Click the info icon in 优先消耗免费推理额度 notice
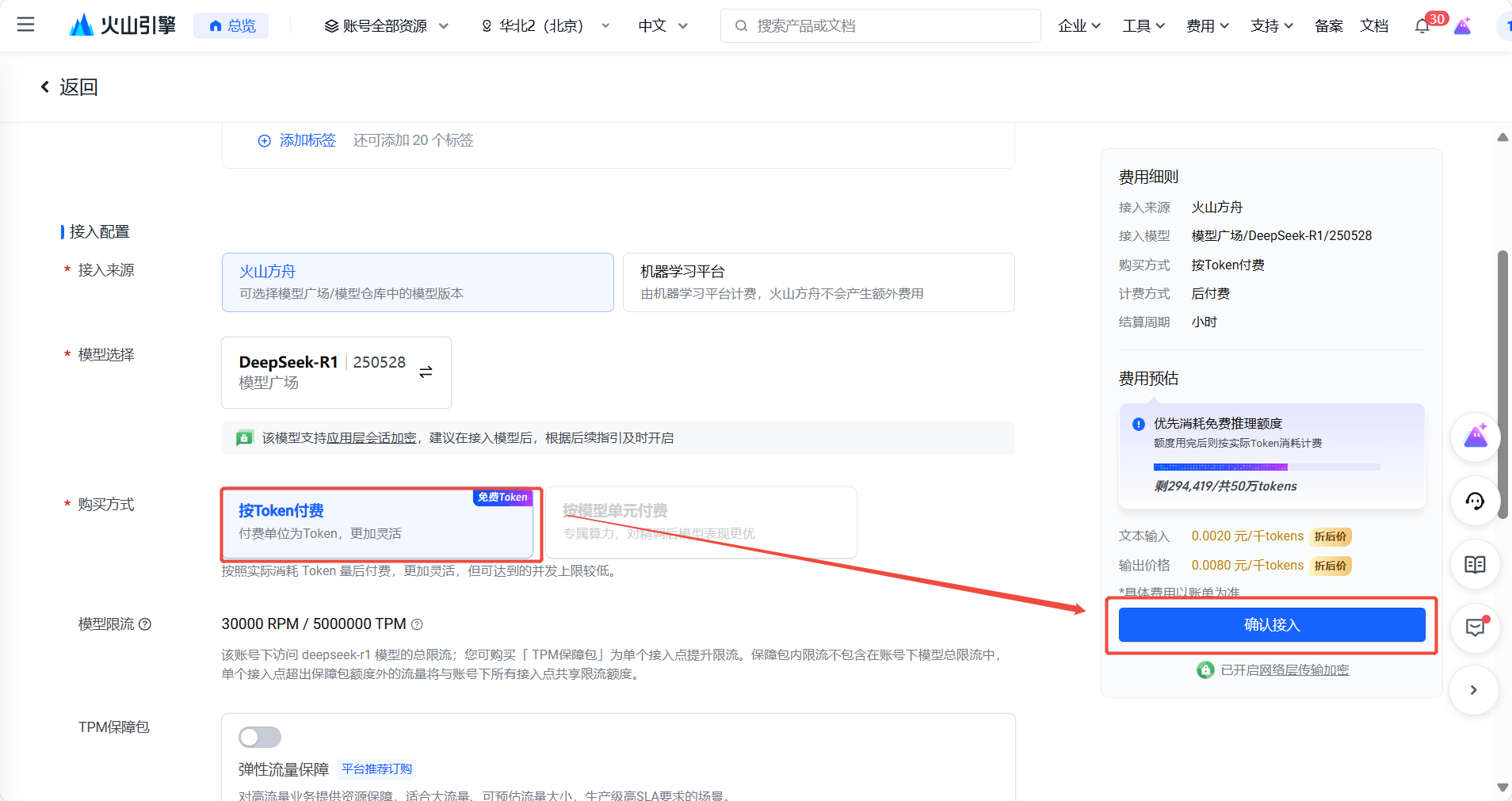Viewport: 1512px width, 801px height. pyautogui.click(x=1139, y=424)
